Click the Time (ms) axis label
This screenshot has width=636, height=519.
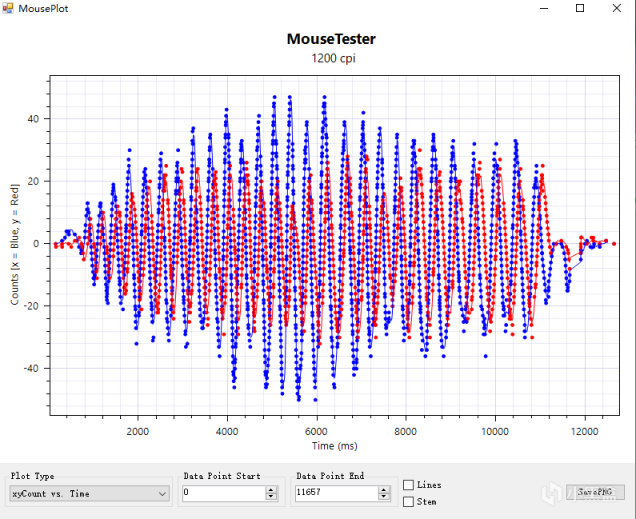pyautogui.click(x=335, y=446)
